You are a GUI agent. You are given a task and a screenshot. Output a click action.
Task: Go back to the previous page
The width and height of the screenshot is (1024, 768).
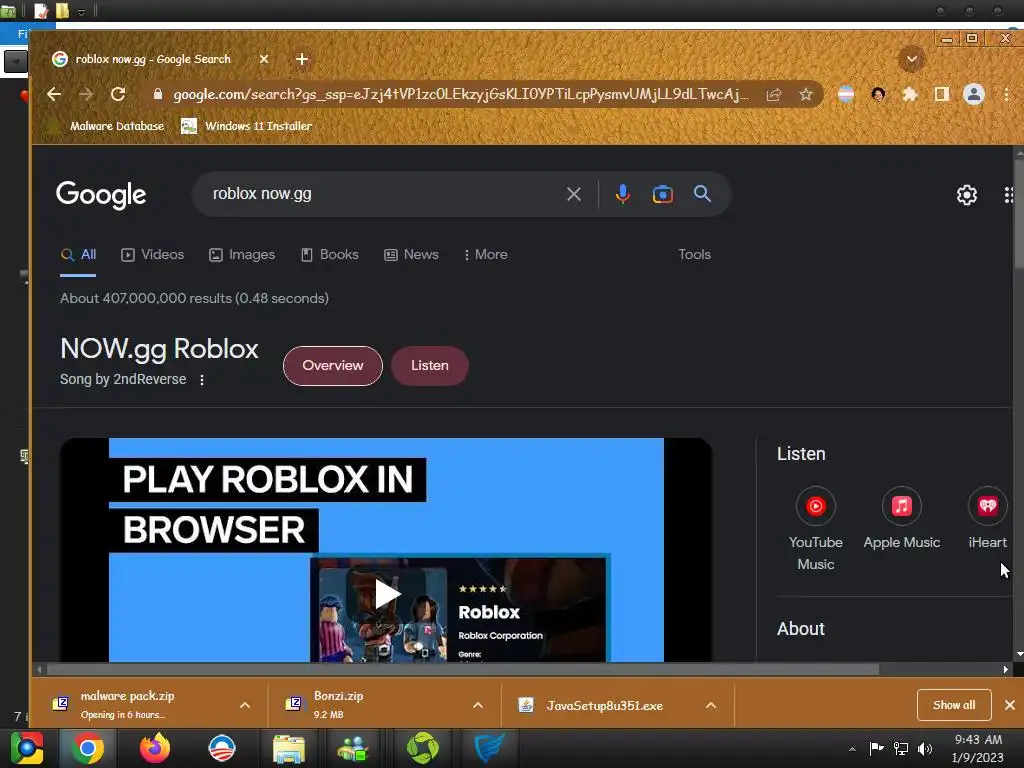pyautogui.click(x=54, y=94)
